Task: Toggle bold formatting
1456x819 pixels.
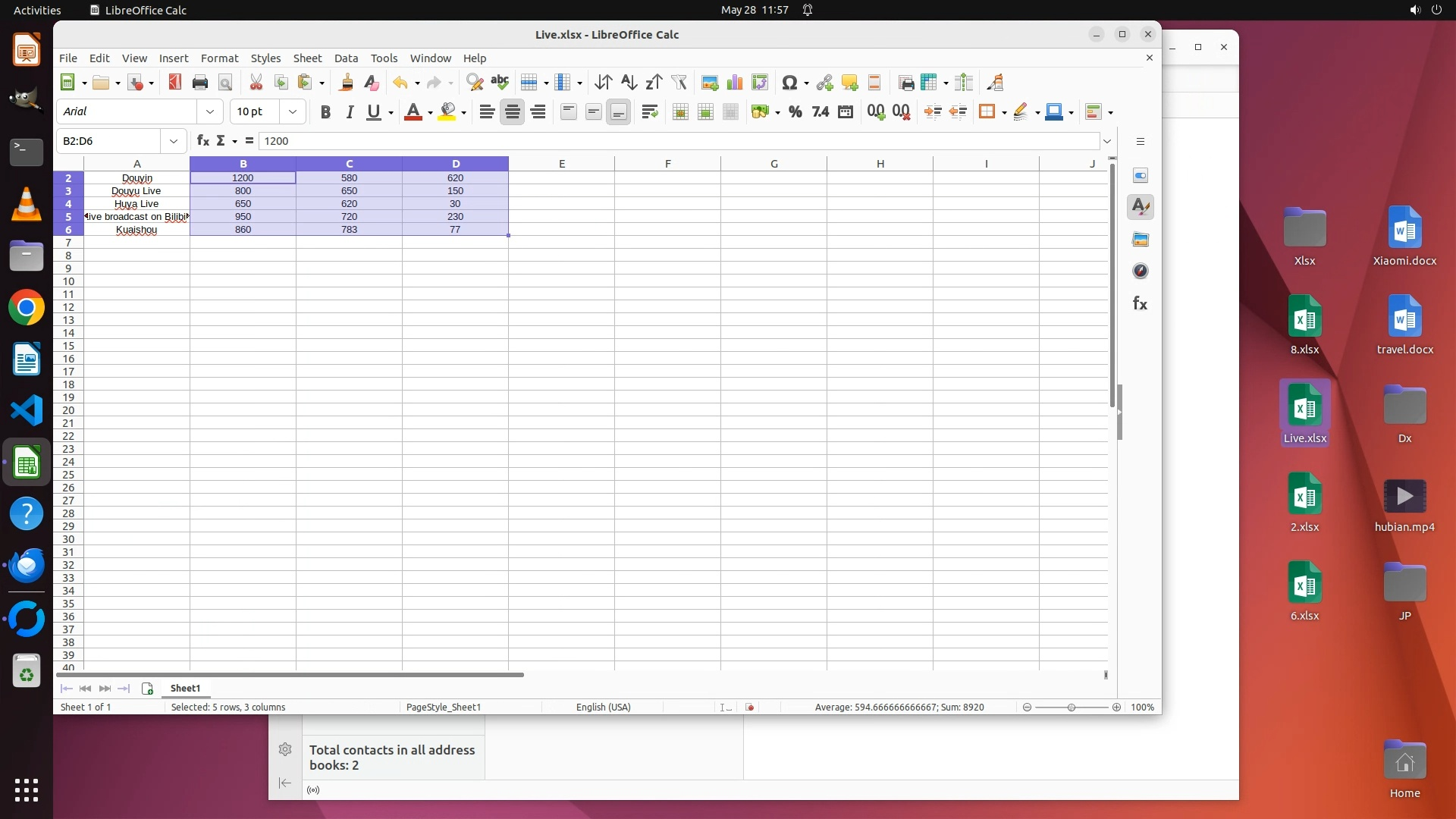Action: [325, 112]
